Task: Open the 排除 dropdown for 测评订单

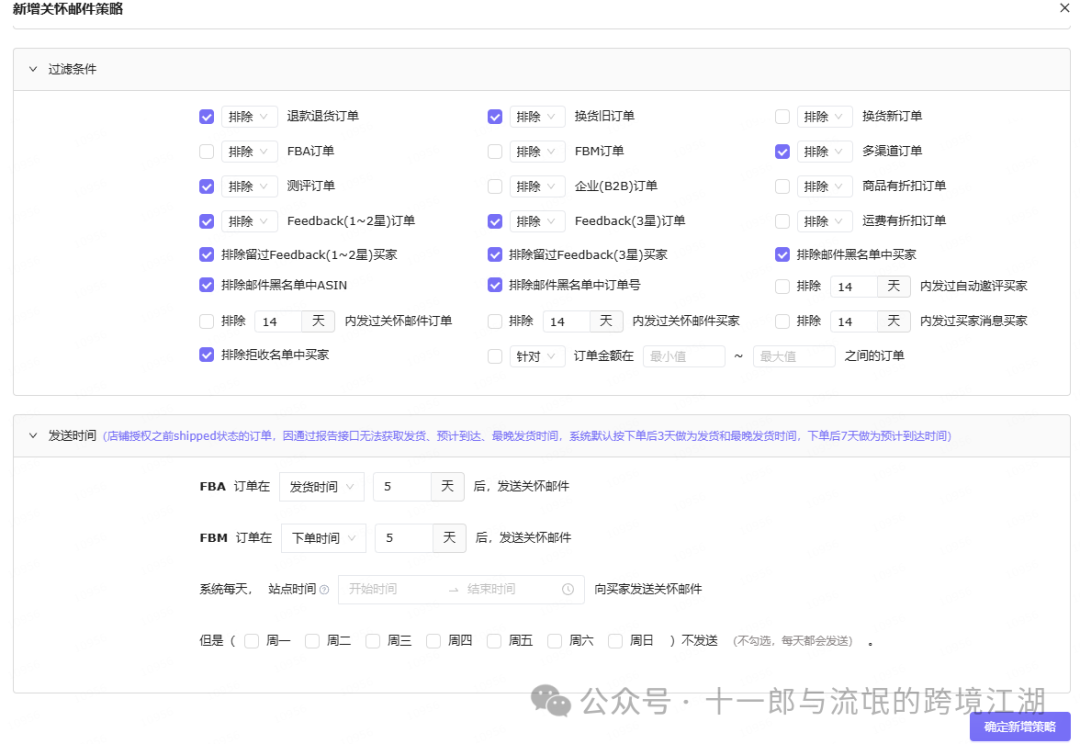Action: point(249,187)
